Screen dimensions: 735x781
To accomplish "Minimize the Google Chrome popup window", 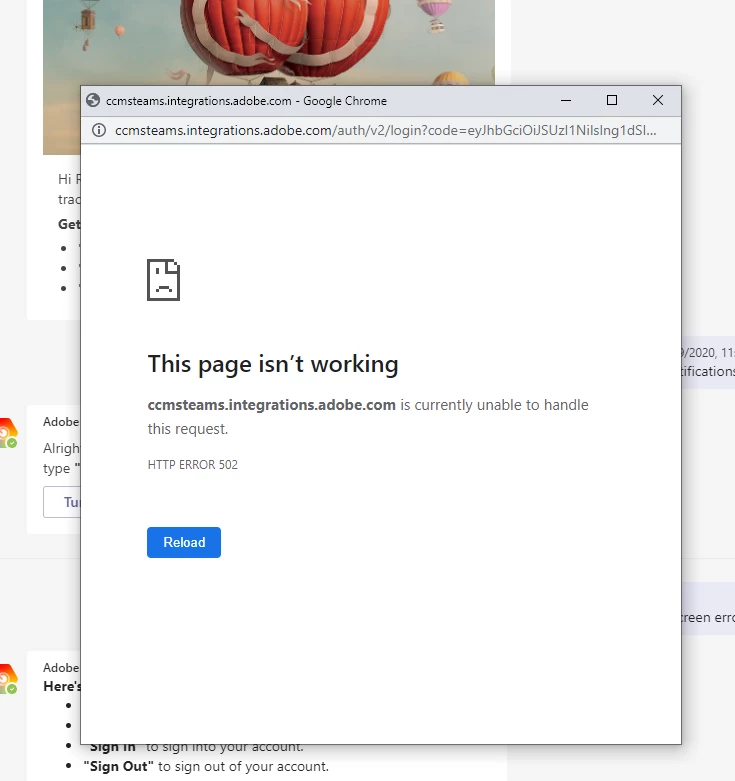I will click(566, 101).
